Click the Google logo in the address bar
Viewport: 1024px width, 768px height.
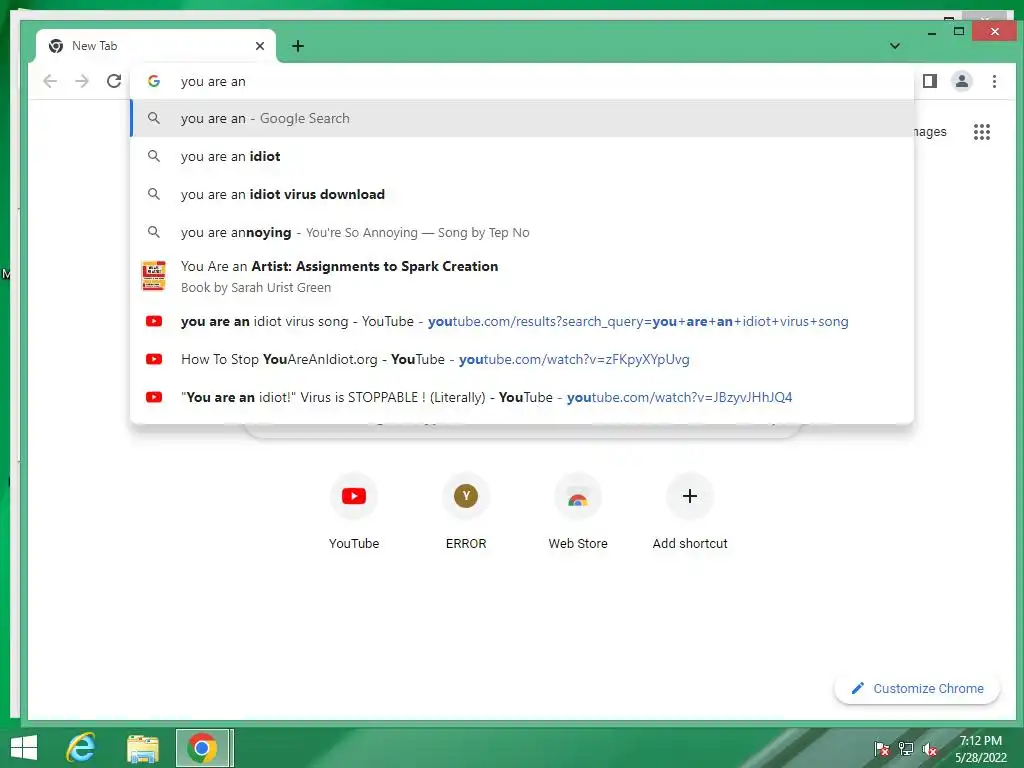point(154,81)
